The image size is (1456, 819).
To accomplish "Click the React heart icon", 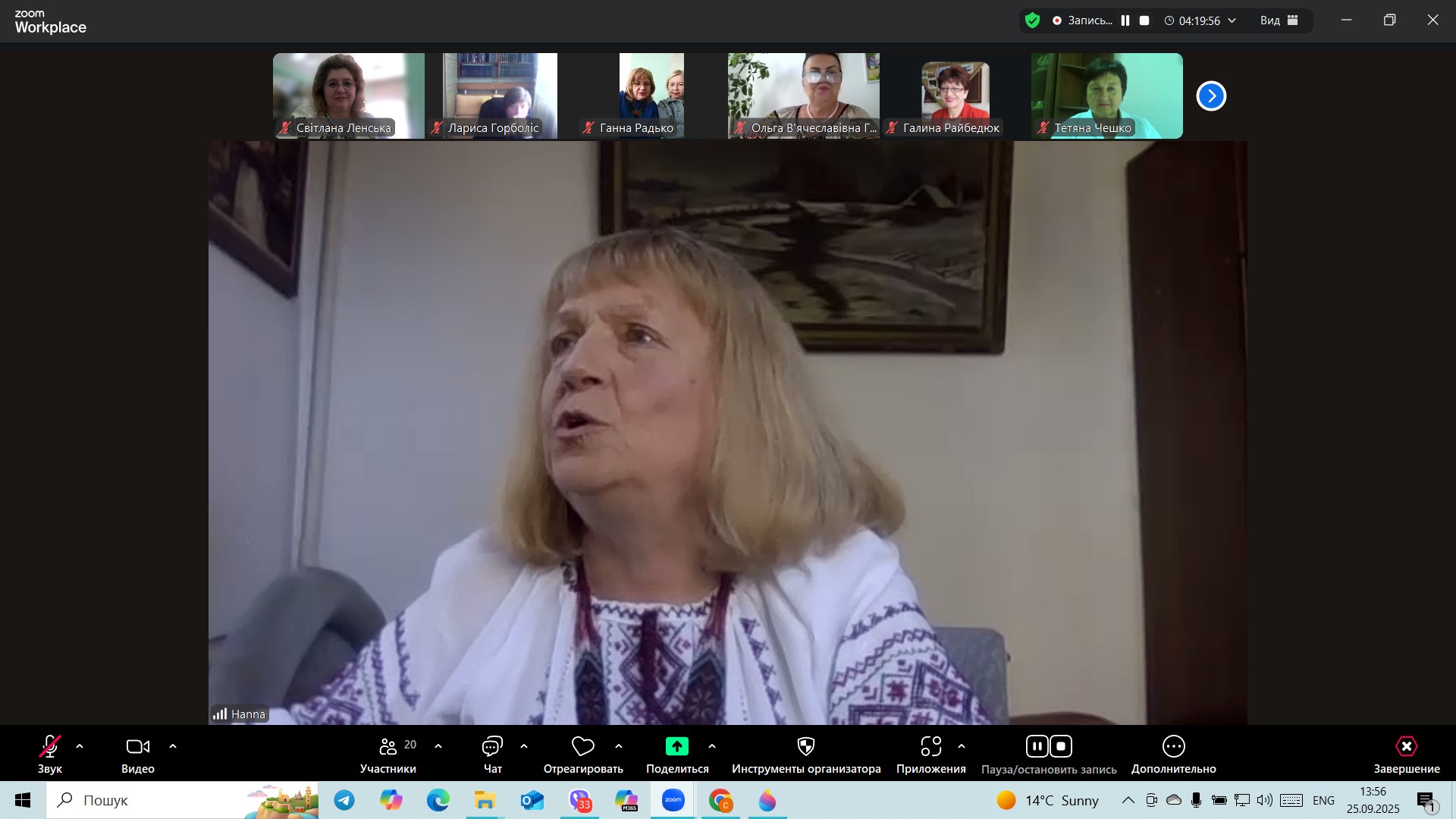I will (582, 747).
